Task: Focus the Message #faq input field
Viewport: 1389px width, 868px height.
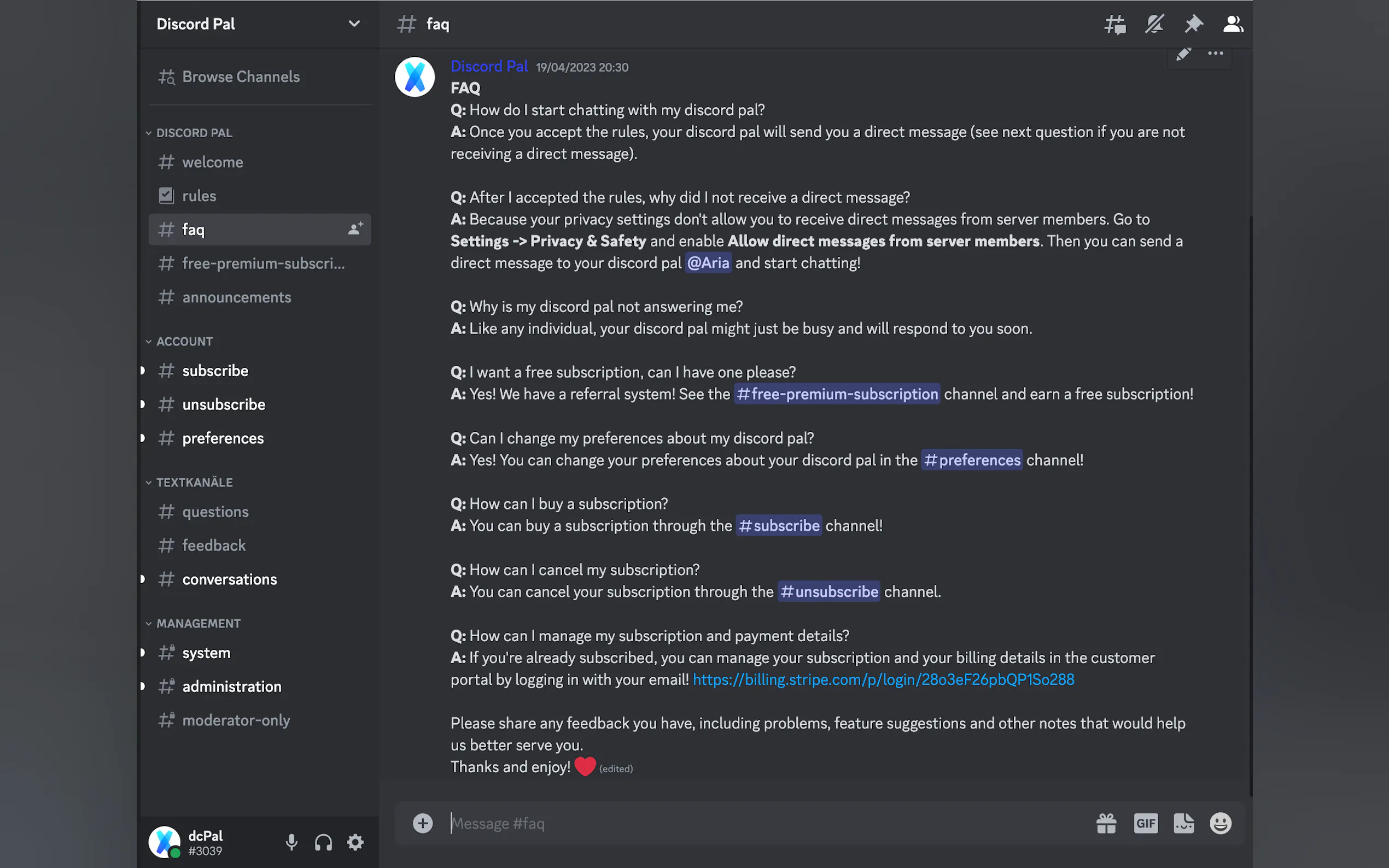Action: click(746, 823)
